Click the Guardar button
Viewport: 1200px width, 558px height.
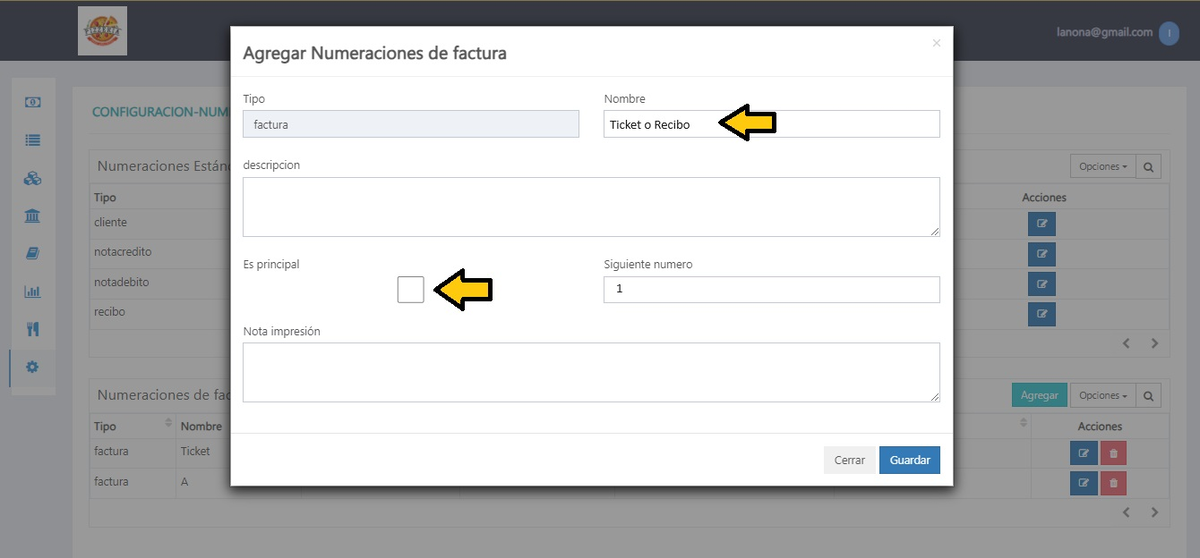(909, 460)
